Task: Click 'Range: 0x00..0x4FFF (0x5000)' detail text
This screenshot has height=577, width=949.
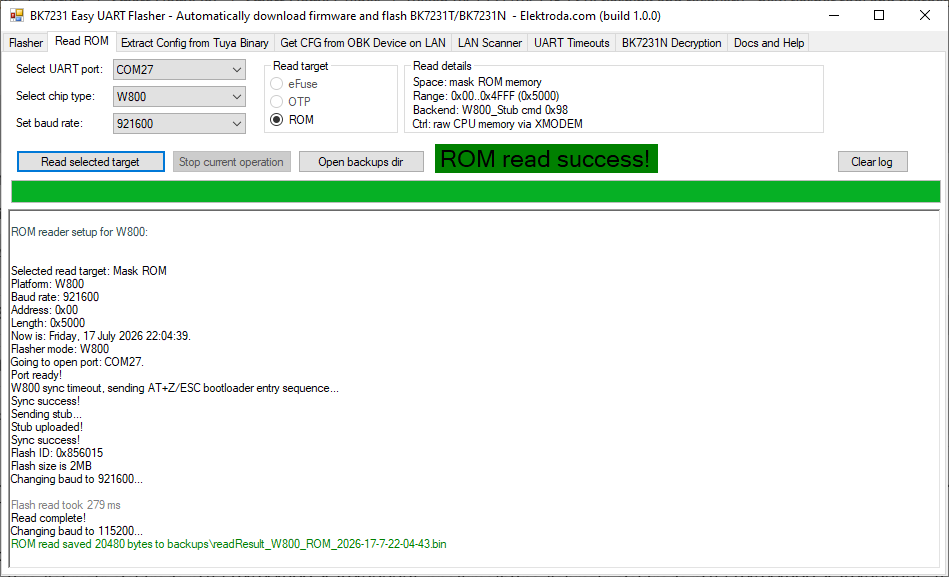Action: (486, 96)
